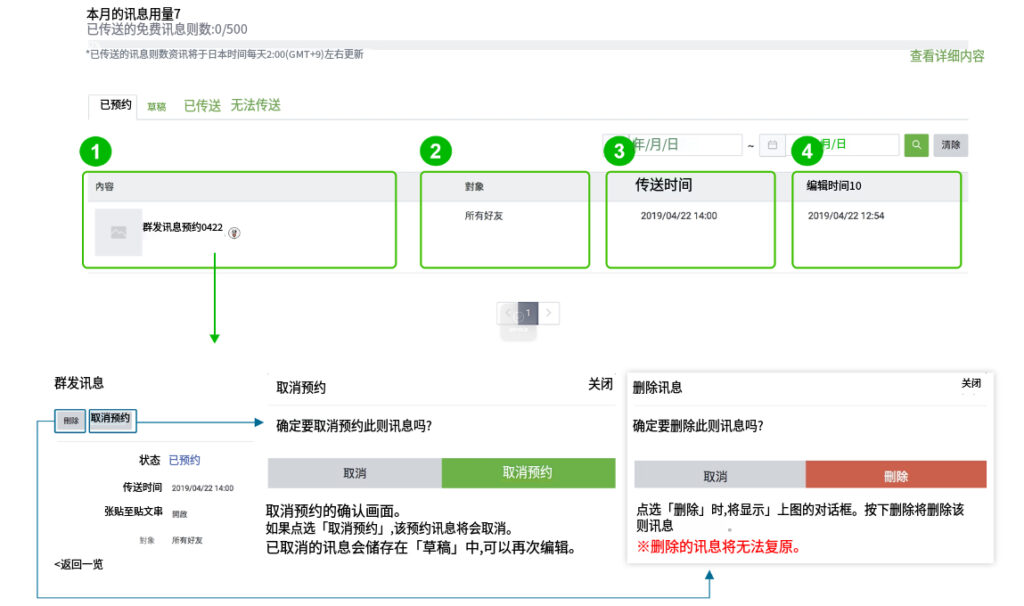Switch to the 草稿 tab
The height and width of the screenshot is (606, 1024).
coord(156,105)
